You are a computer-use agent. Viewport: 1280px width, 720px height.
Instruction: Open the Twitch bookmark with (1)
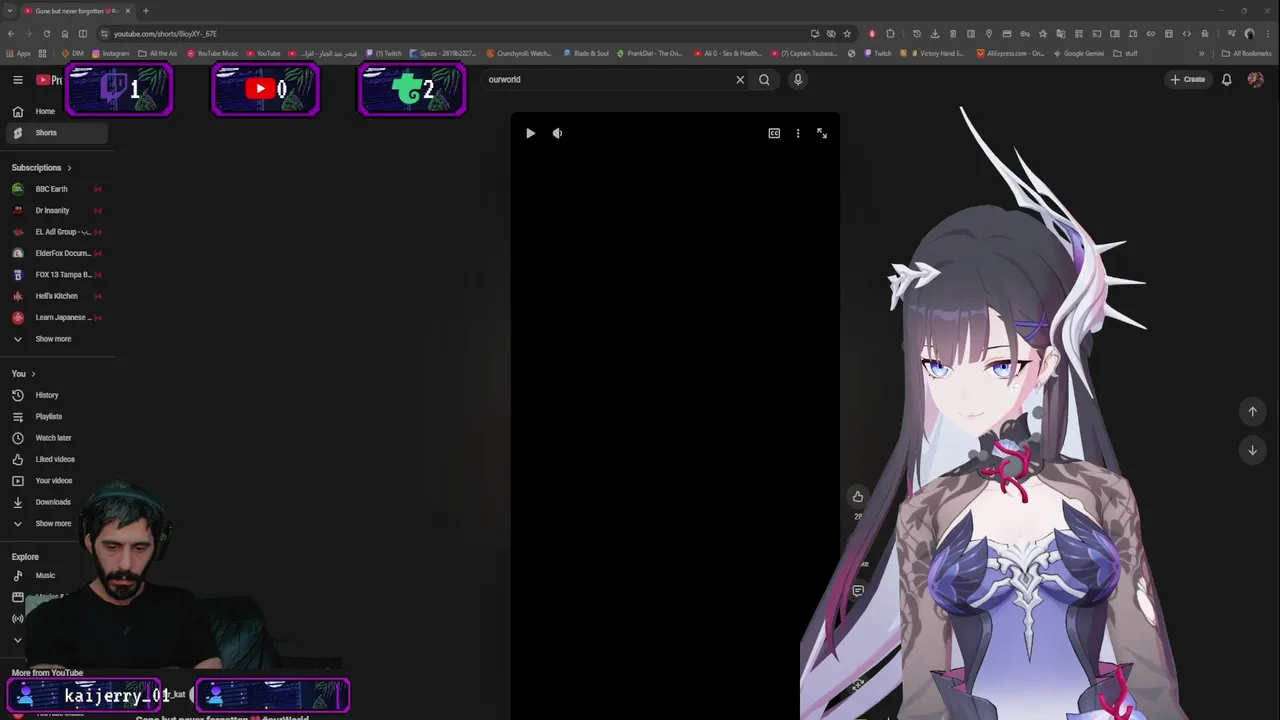coord(384,53)
